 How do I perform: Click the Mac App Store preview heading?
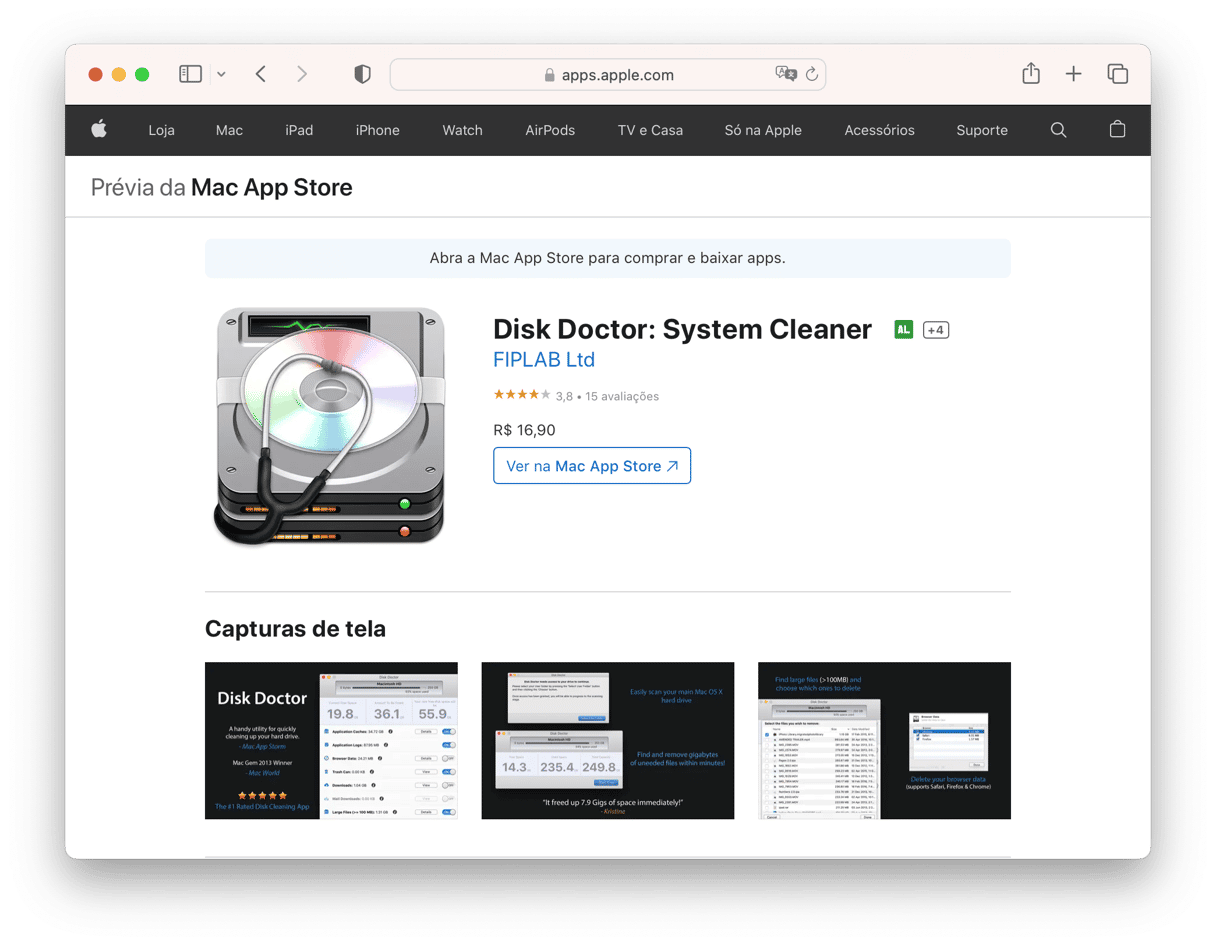[222, 187]
